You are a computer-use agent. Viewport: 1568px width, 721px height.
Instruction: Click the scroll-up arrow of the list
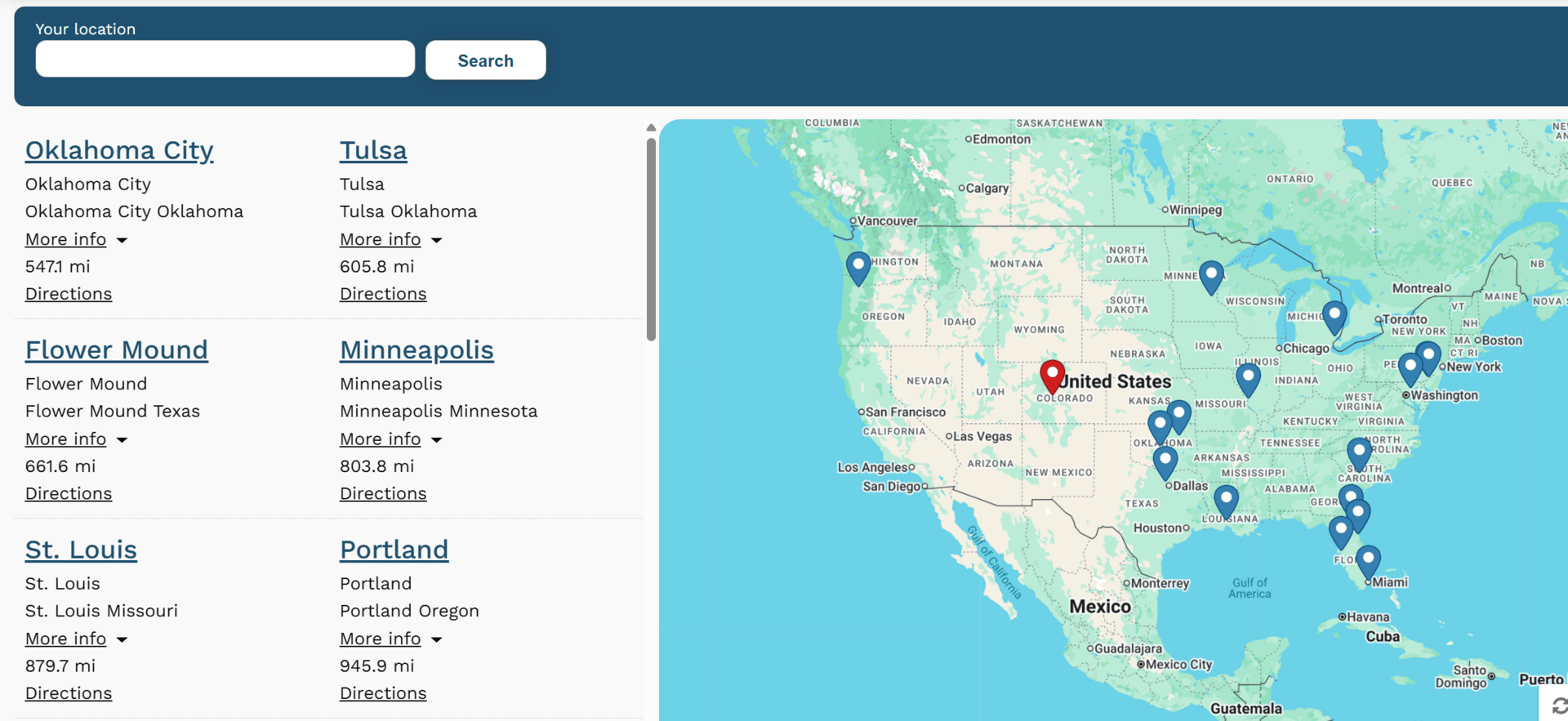pos(651,127)
